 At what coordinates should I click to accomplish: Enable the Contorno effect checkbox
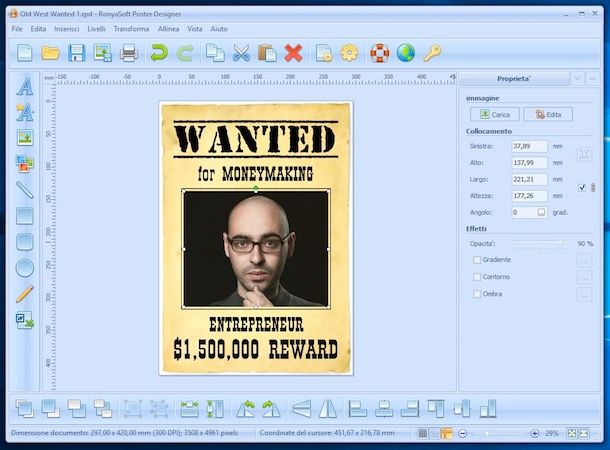click(477, 277)
